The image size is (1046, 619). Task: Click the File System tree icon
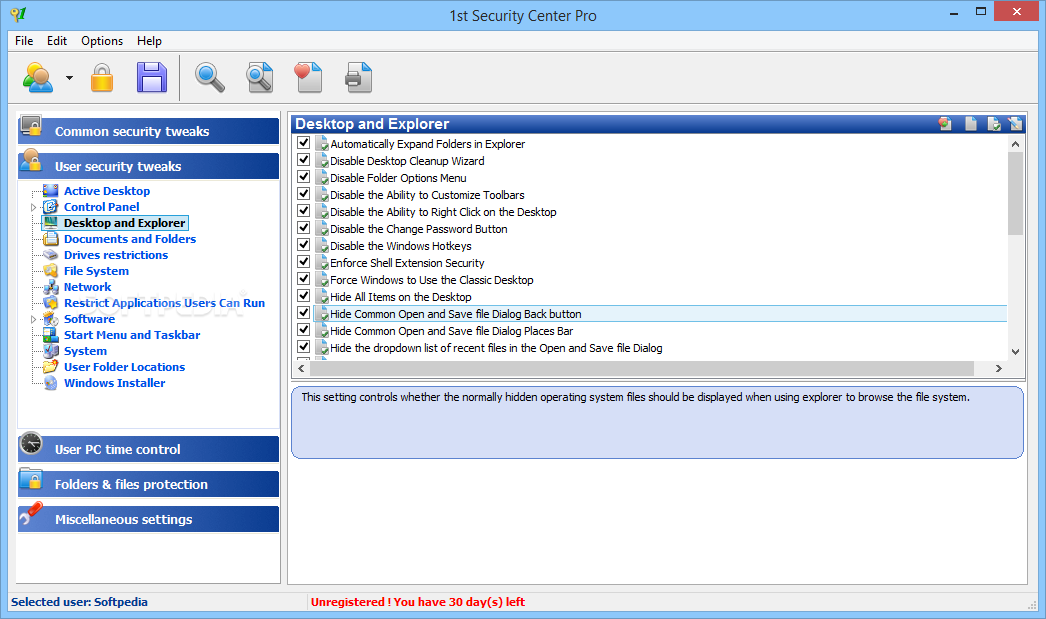51,271
